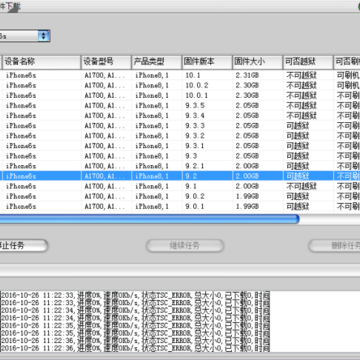Open the device model dropdown arrow
Image resolution: width=360 pixels, height=360 pixels.
[43, 36]
